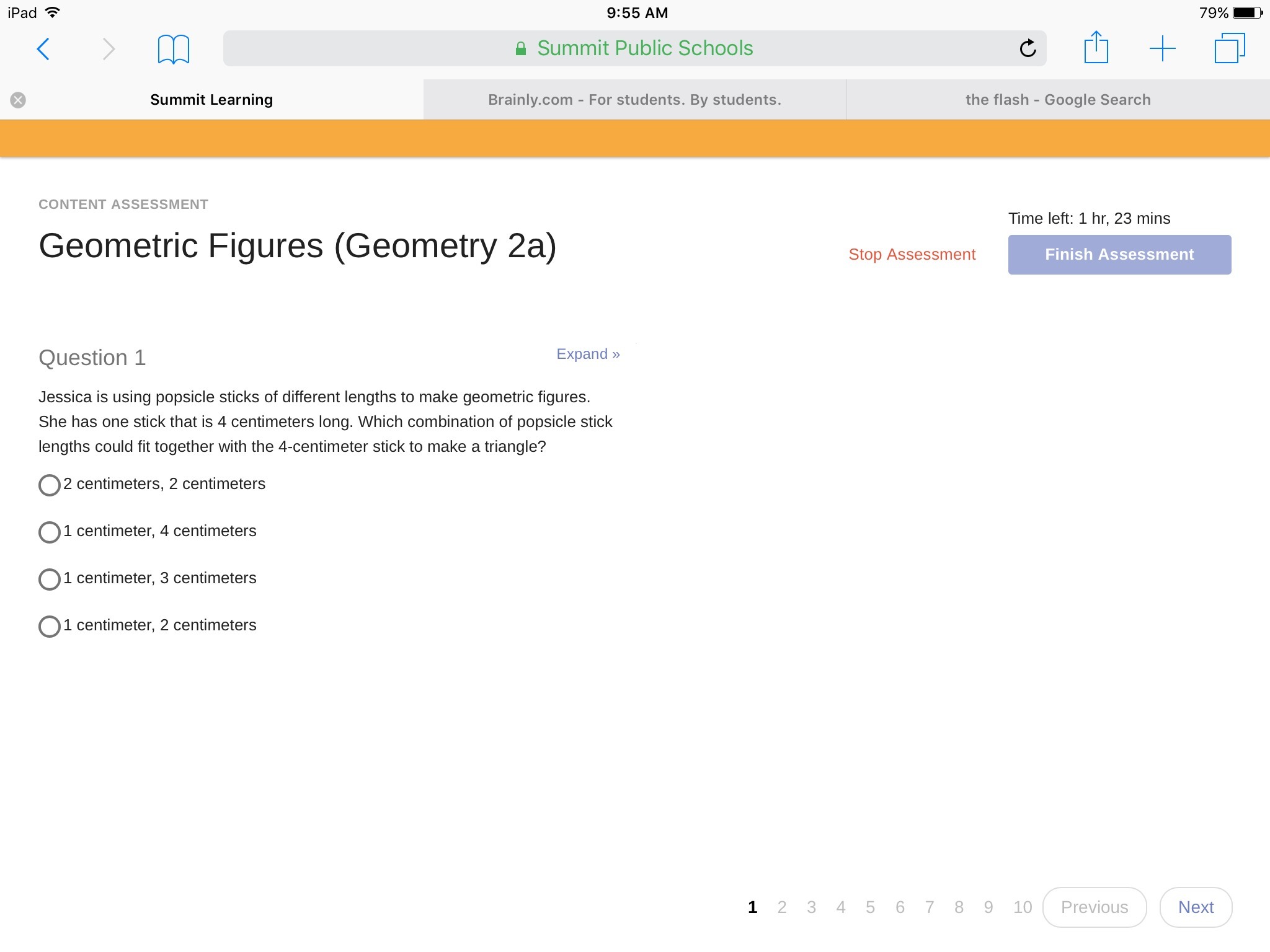
Task: Click the Finish Assessment button
Action: click(1119, 255)
